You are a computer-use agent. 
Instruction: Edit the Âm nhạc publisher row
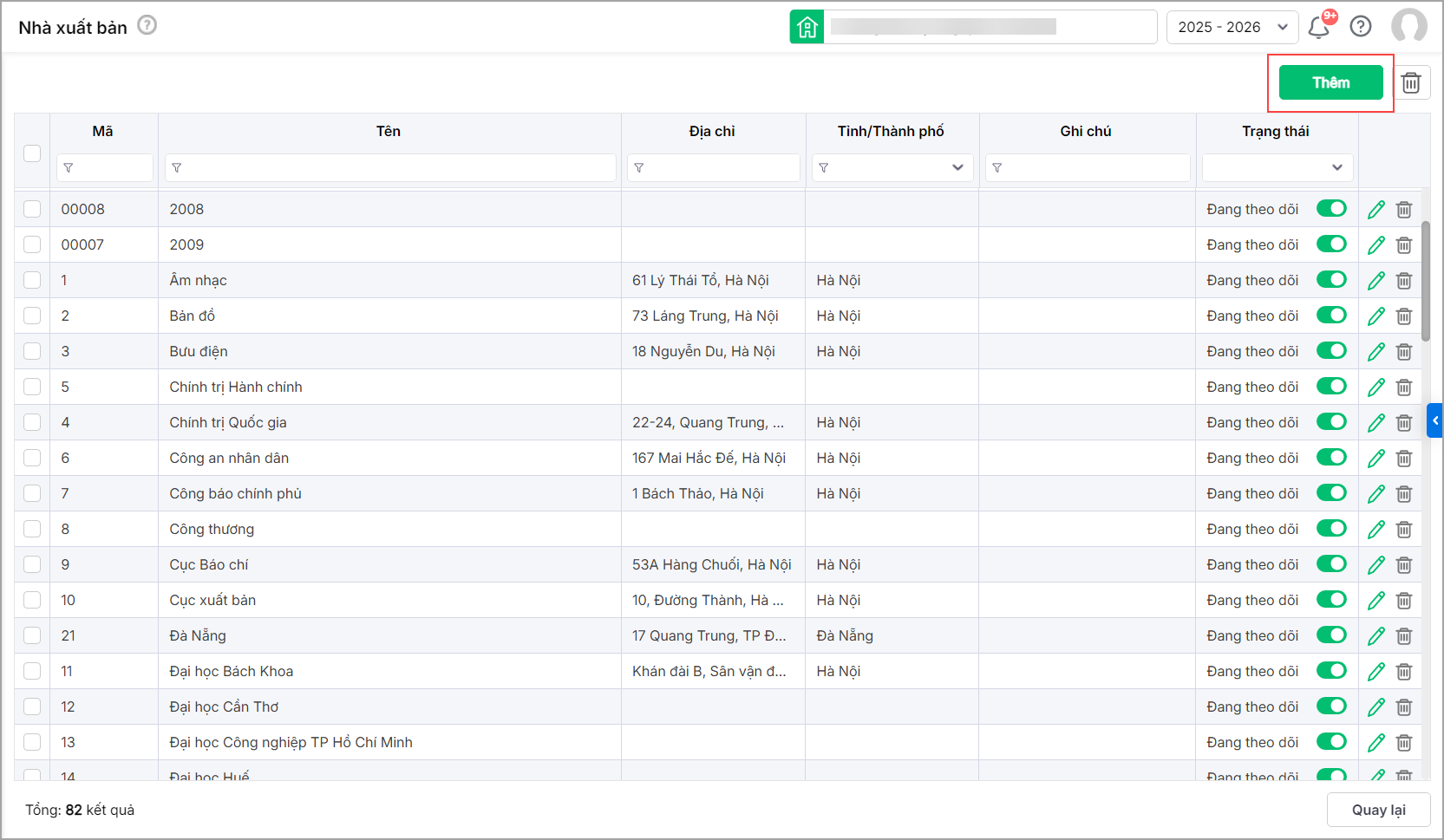coord(1375,281)
